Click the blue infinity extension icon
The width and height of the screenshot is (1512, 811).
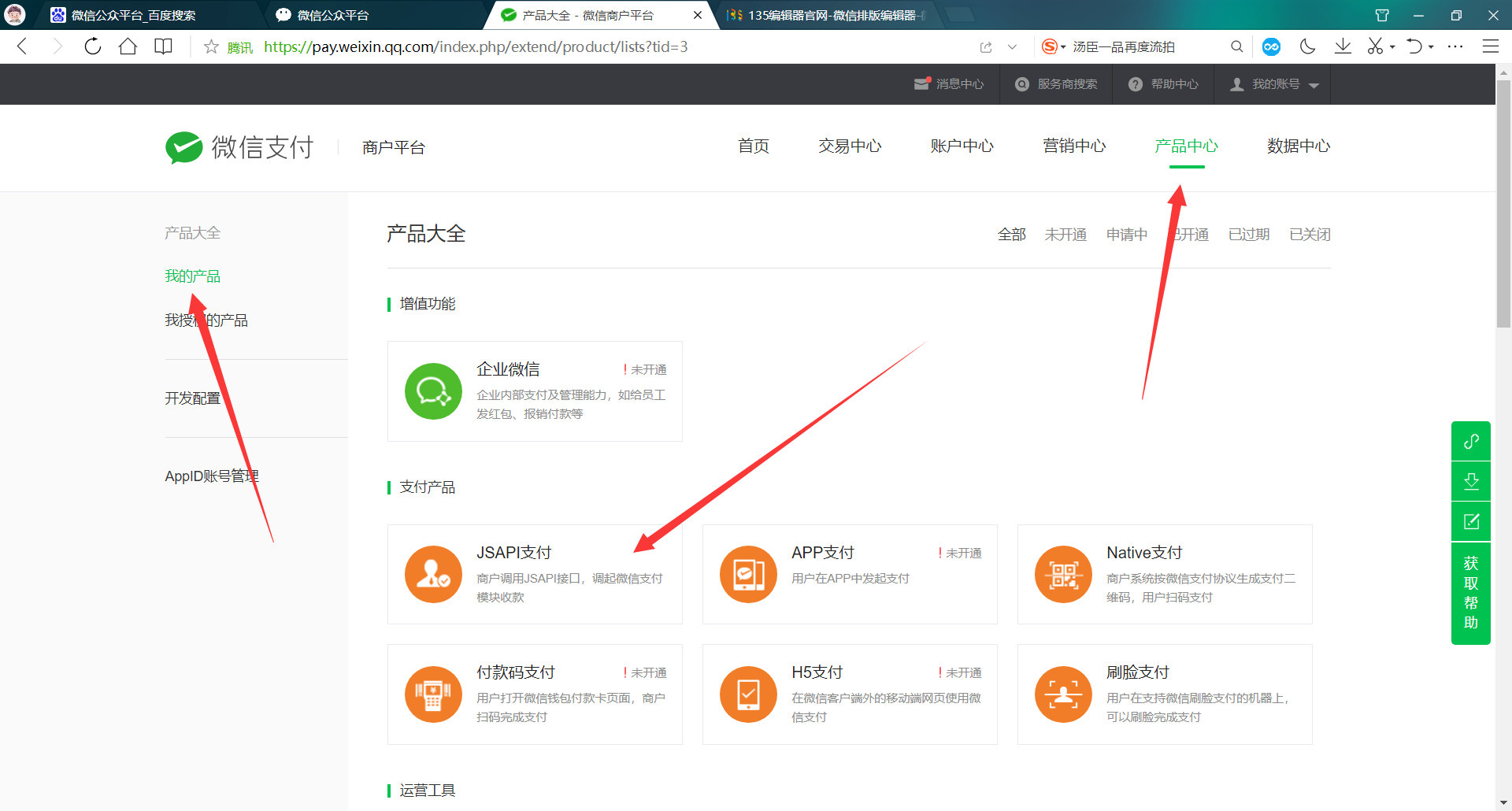(1271, 46)
